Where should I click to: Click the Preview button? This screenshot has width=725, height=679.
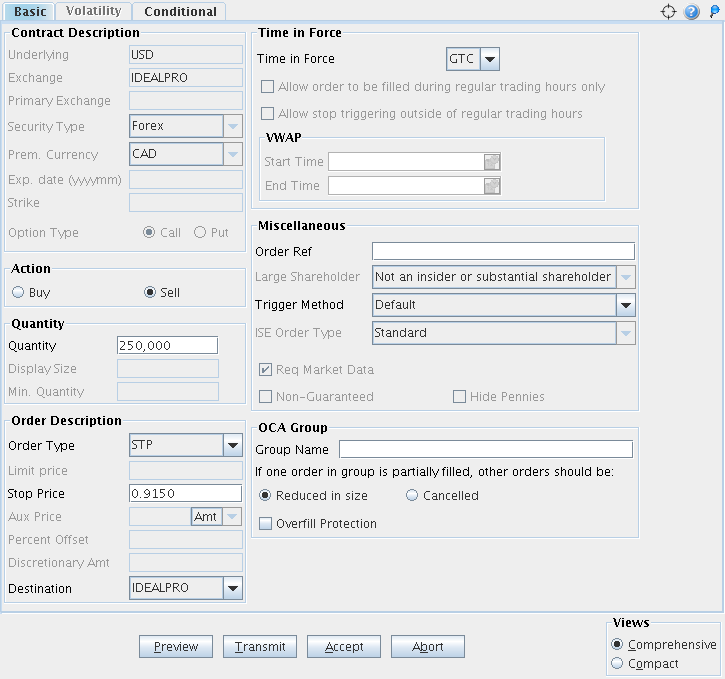(x=176, y=647)
